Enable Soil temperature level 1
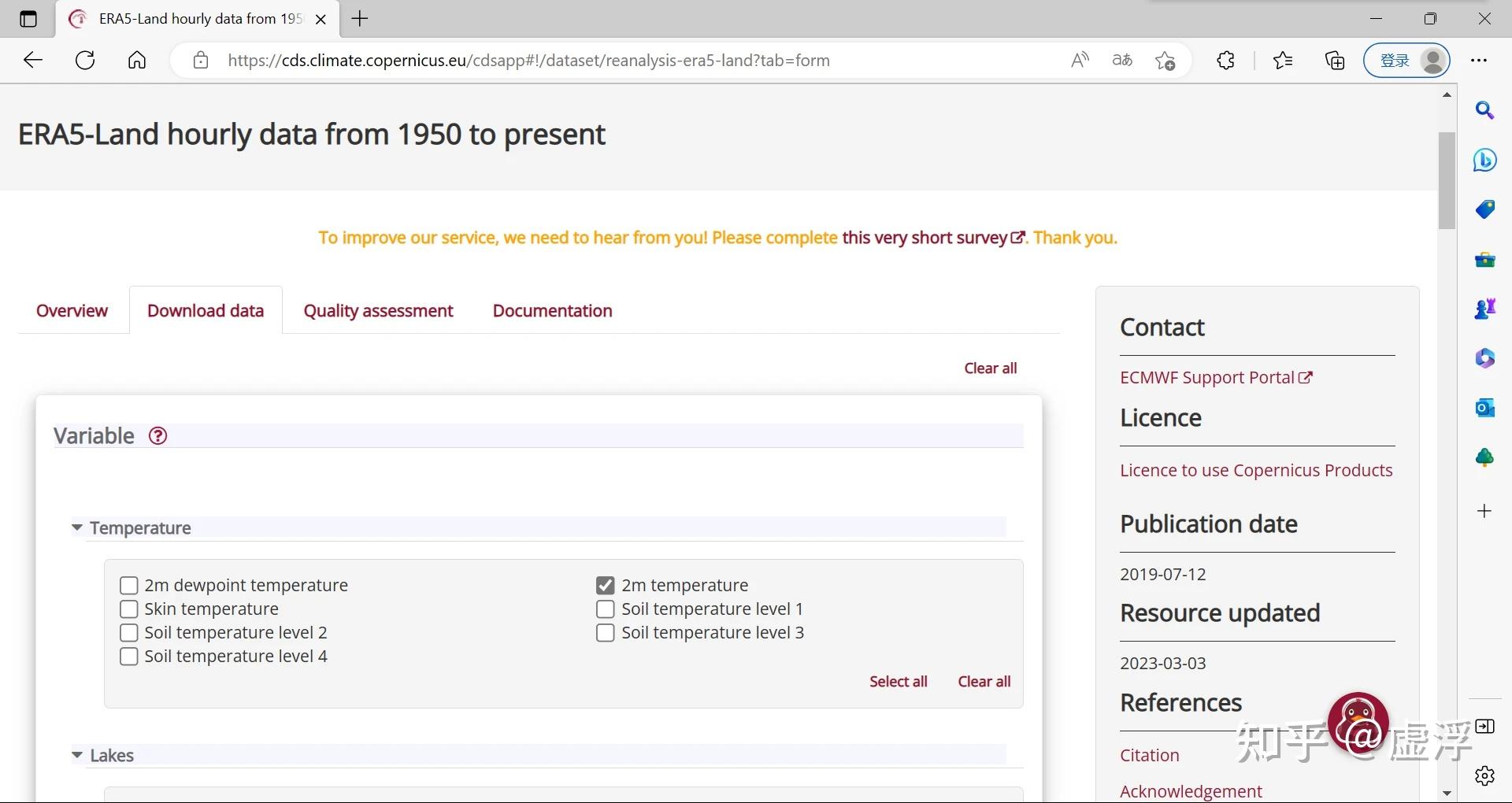1512x803 pixels. (605, 609)
